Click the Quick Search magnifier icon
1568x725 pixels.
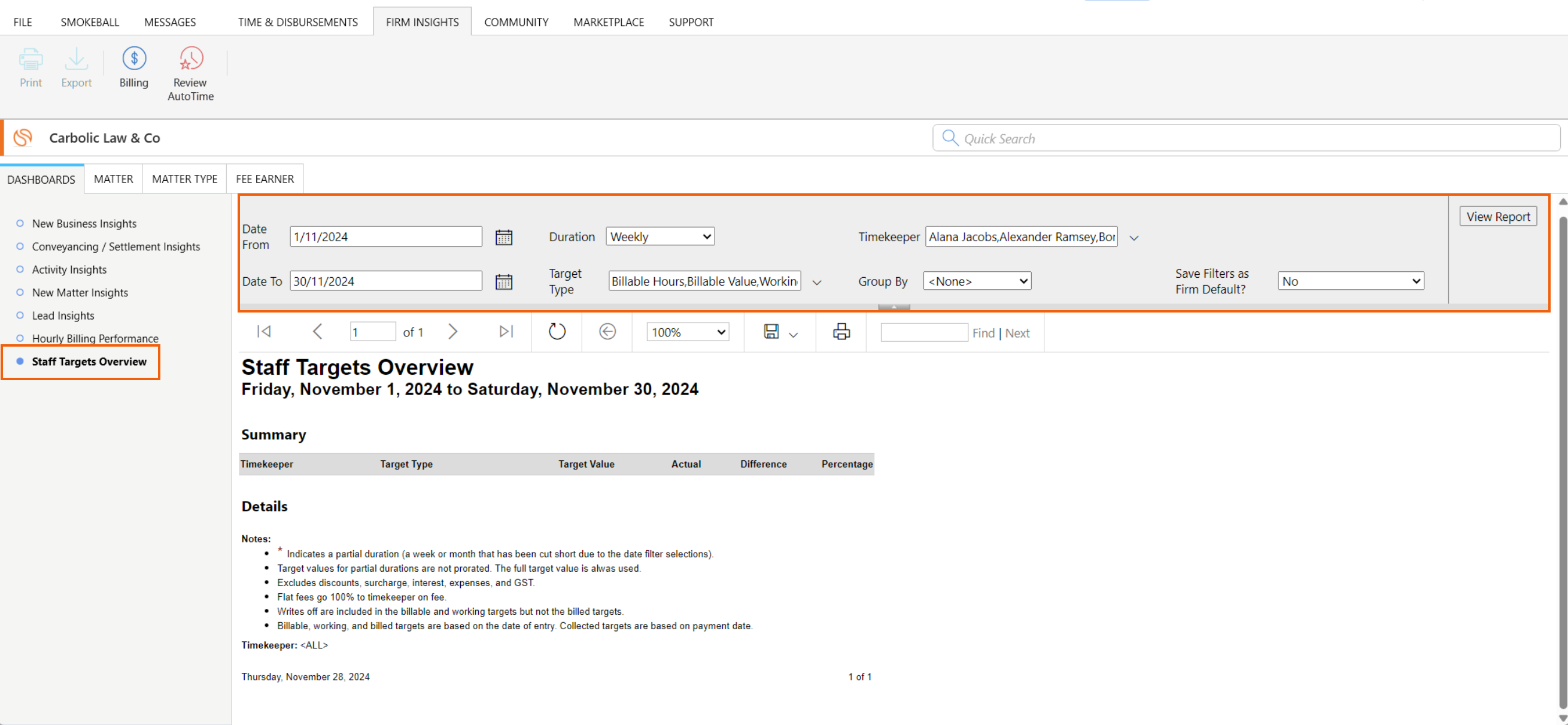pos(950,138)
